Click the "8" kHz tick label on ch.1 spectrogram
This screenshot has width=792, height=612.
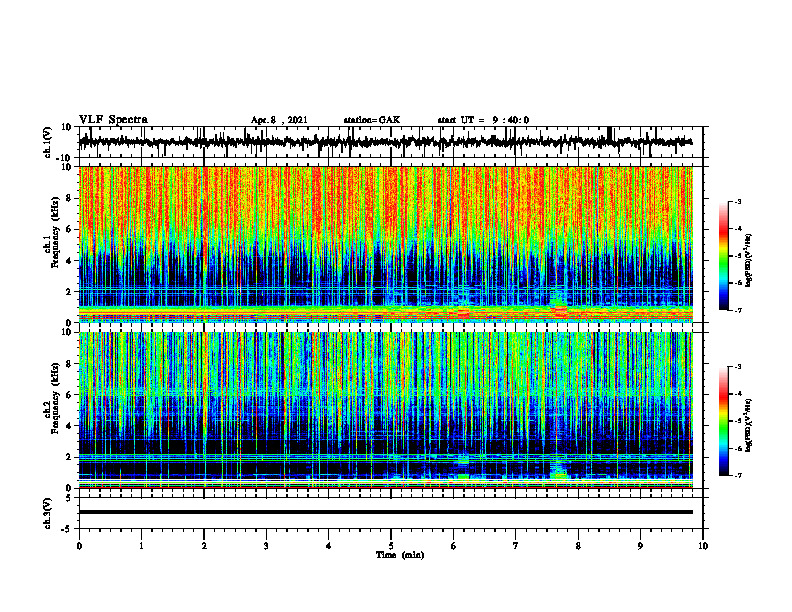pos(69,198)
